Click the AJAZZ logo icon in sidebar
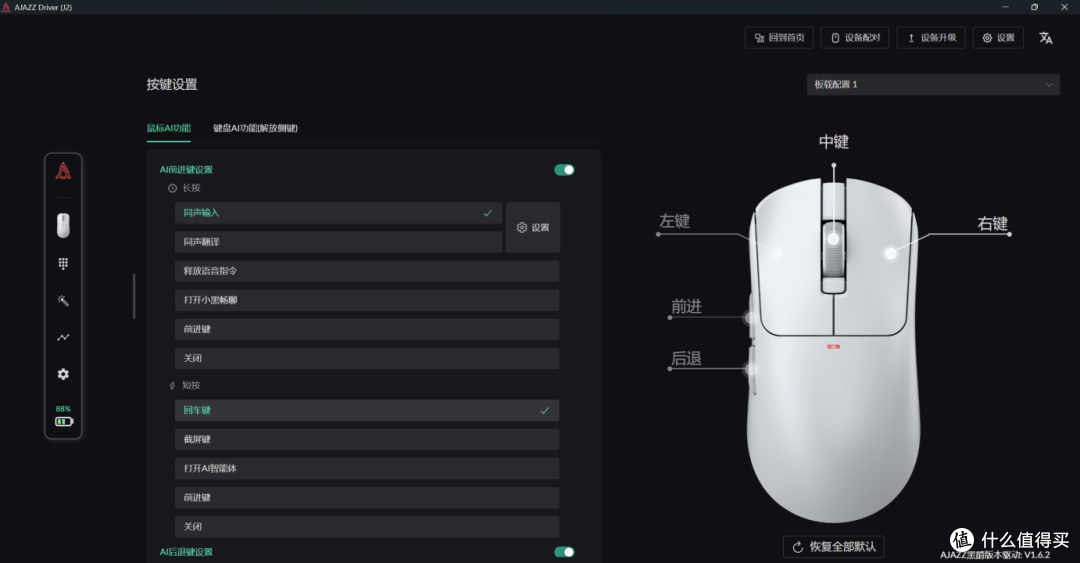This screenshot has height=563, width=1080. click(63, 171)
